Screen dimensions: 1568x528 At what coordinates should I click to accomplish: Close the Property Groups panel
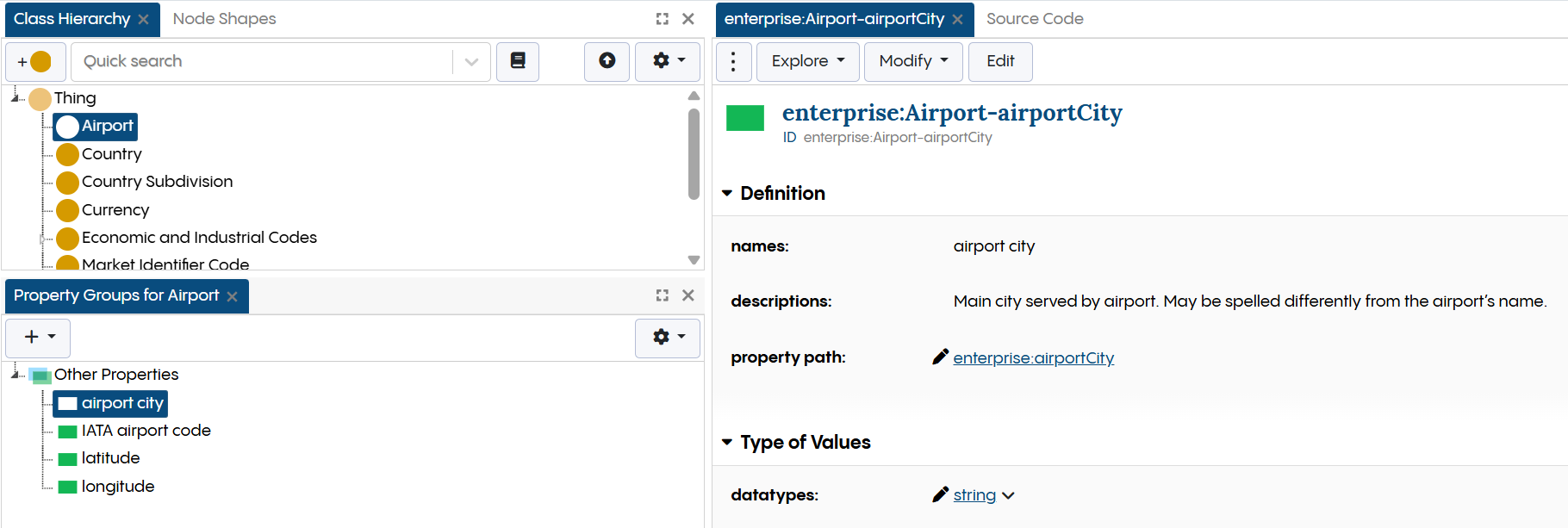click(688, 295)
